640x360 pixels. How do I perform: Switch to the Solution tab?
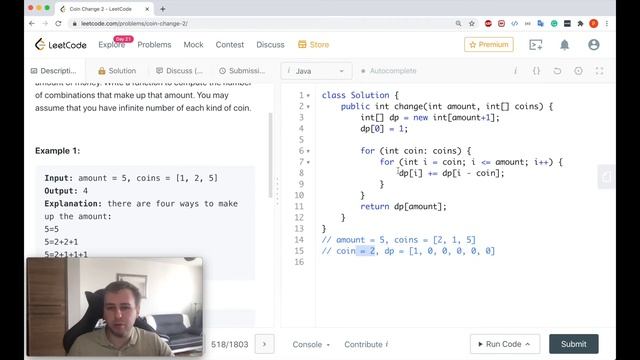click(117, 71)
